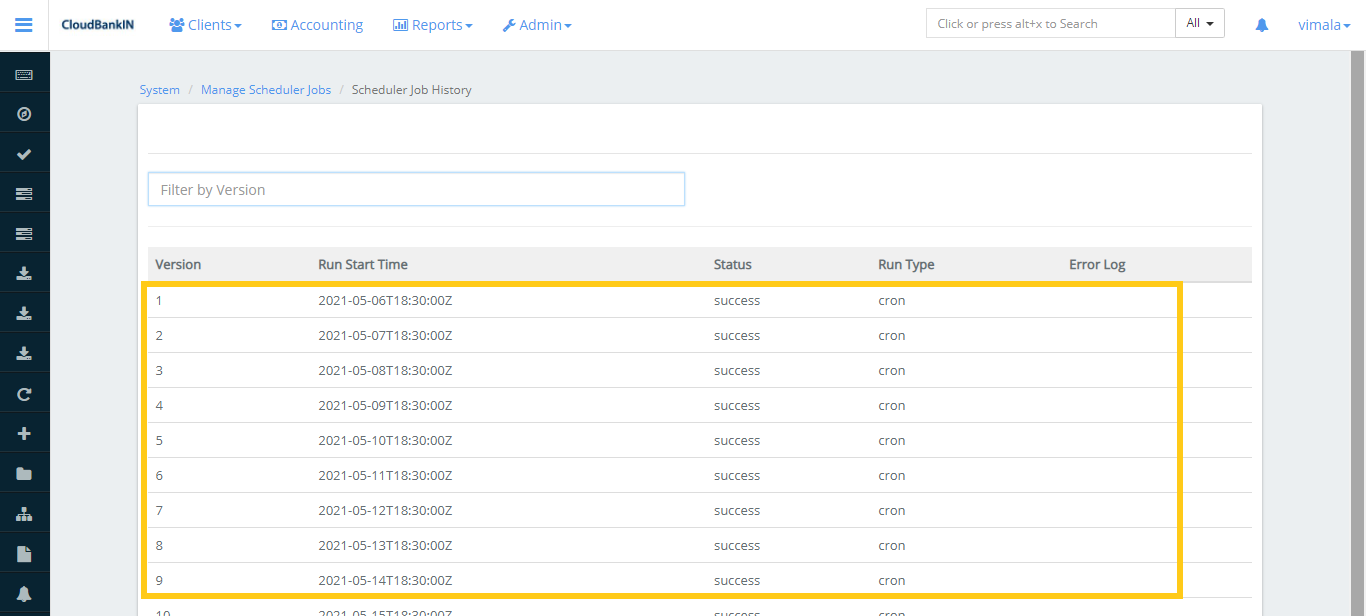This screenshot has height=616, width=1366.
Task: Open the All search scope dropdown
Action: pyautogui.click(x=1199, y=24)
